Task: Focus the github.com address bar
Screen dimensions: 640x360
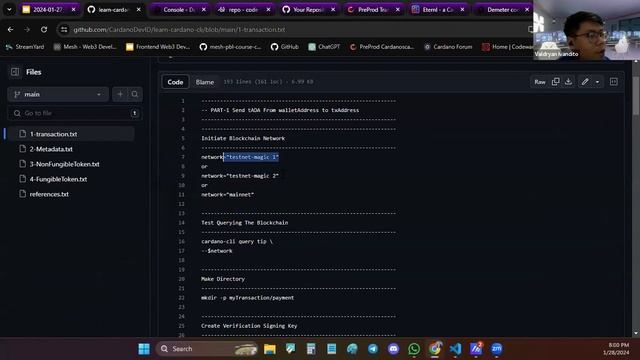Action: (294, 29)
